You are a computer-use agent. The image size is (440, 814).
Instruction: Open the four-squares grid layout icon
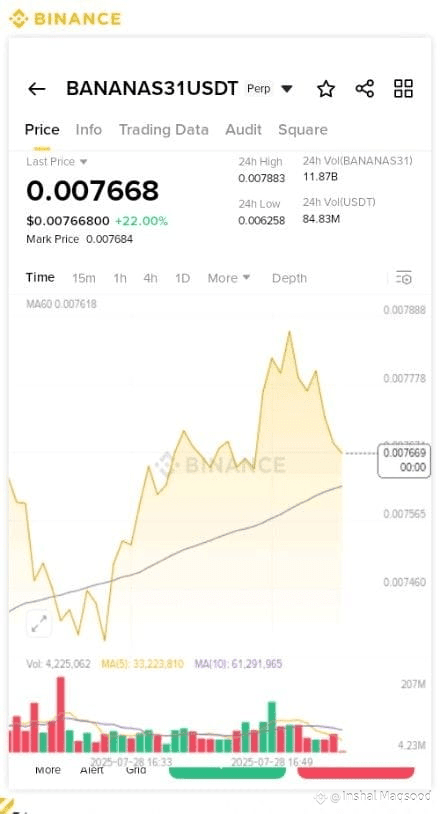(x=403, y=89)
